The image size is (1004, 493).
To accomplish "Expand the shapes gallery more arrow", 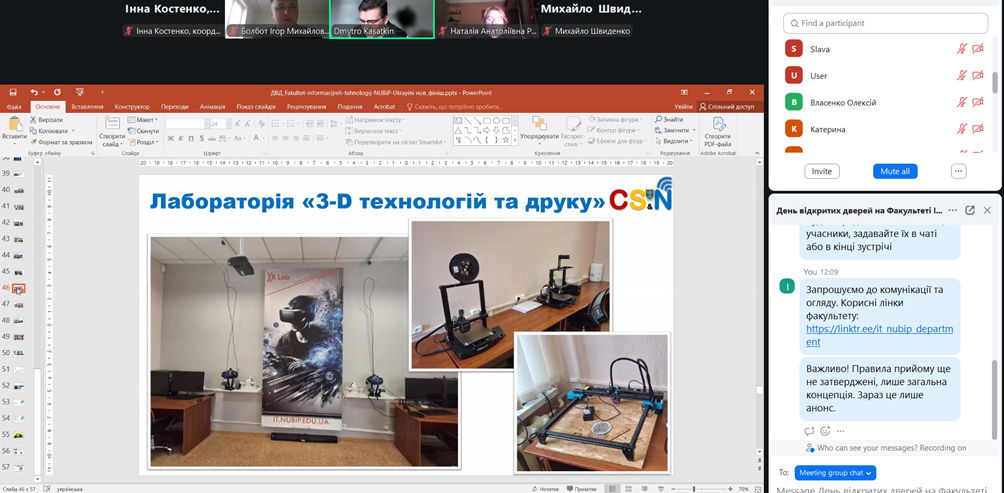I will (x=515, y=140).
